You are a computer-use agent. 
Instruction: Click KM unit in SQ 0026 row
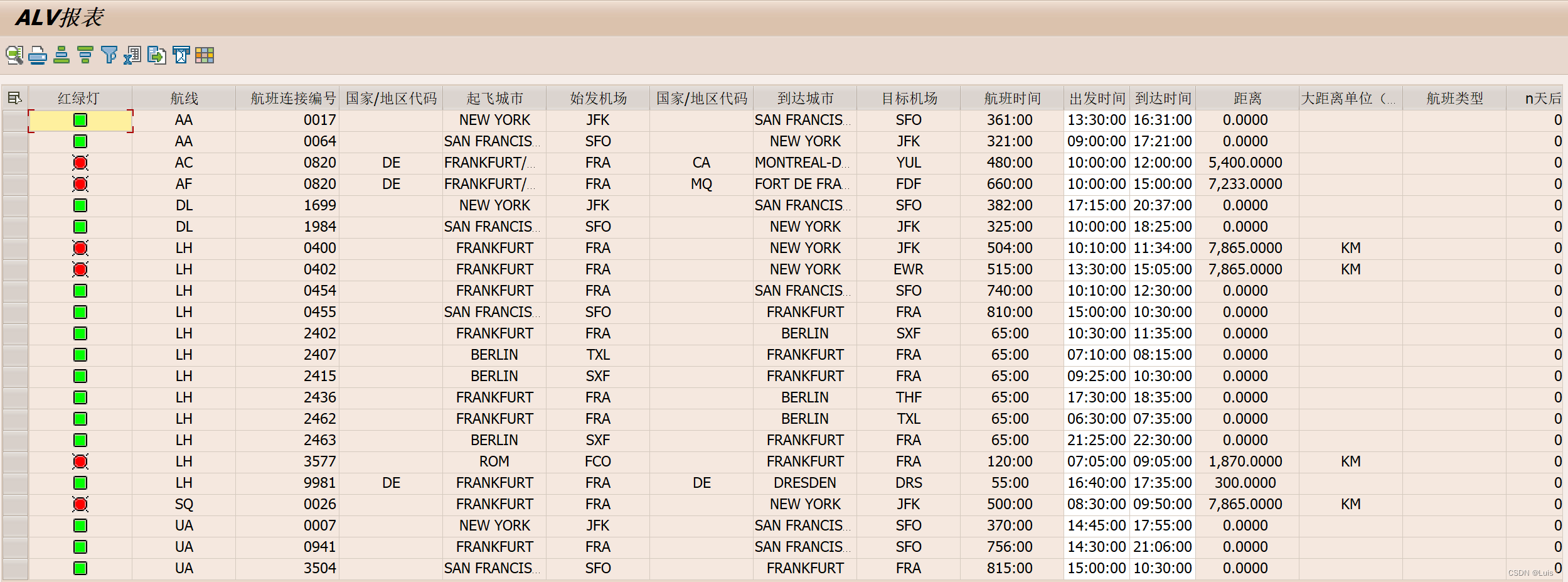click(x=1350, y=504)
